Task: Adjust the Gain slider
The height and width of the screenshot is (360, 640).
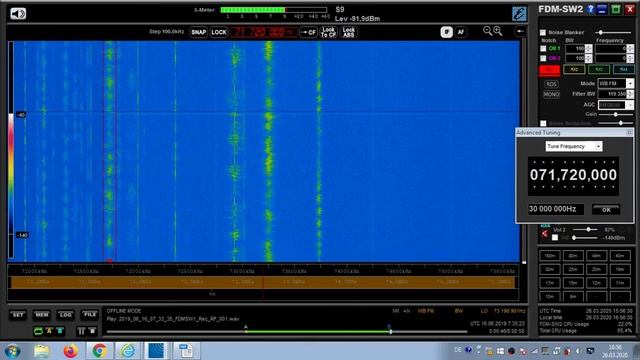Action: 615,115
